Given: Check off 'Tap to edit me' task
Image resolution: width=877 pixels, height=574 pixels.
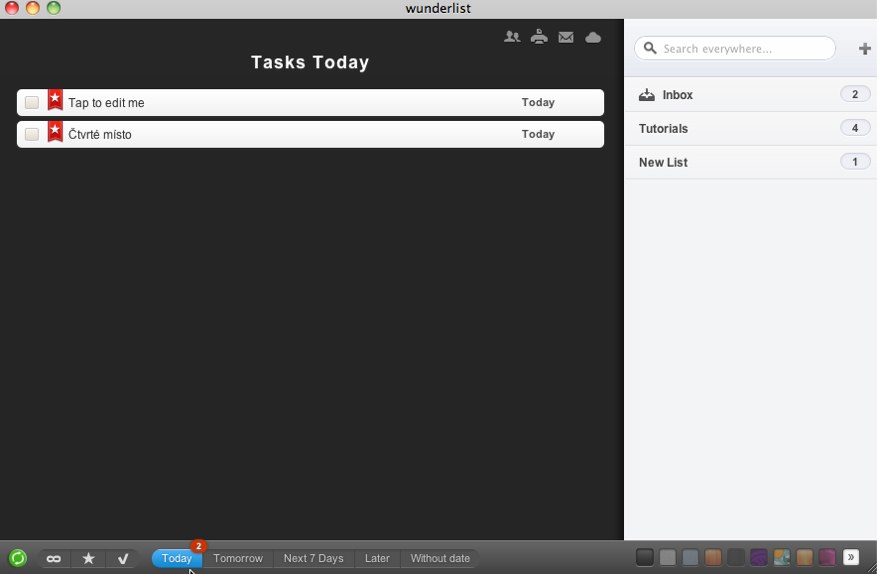Looking at the screenshot, I should 32,102.
